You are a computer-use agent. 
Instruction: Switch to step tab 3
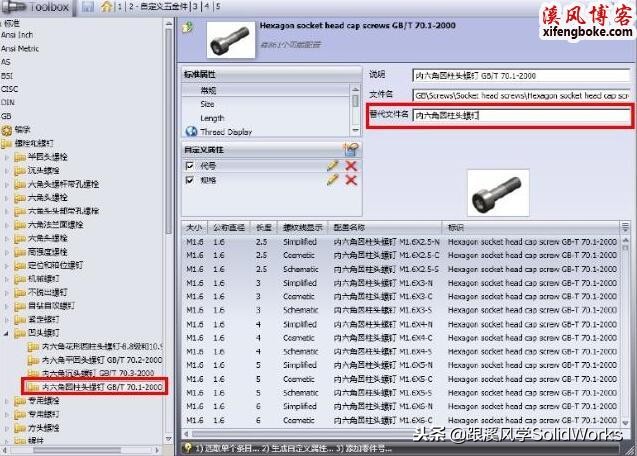(196, 7)
